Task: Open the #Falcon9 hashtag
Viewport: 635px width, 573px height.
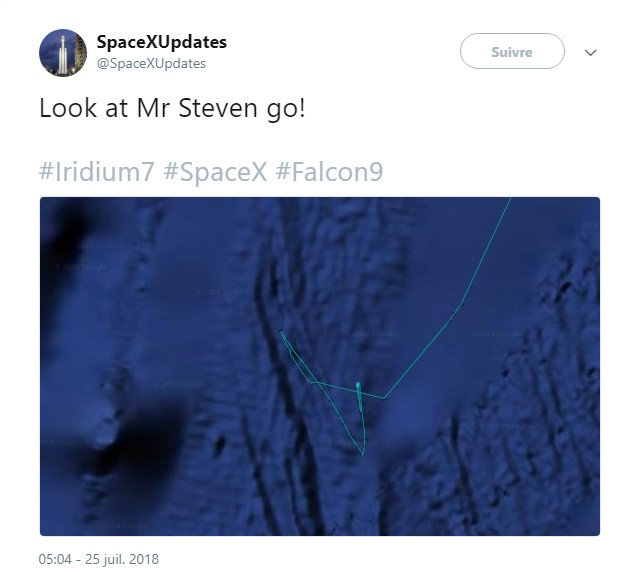Action: [x=329, y=172]
